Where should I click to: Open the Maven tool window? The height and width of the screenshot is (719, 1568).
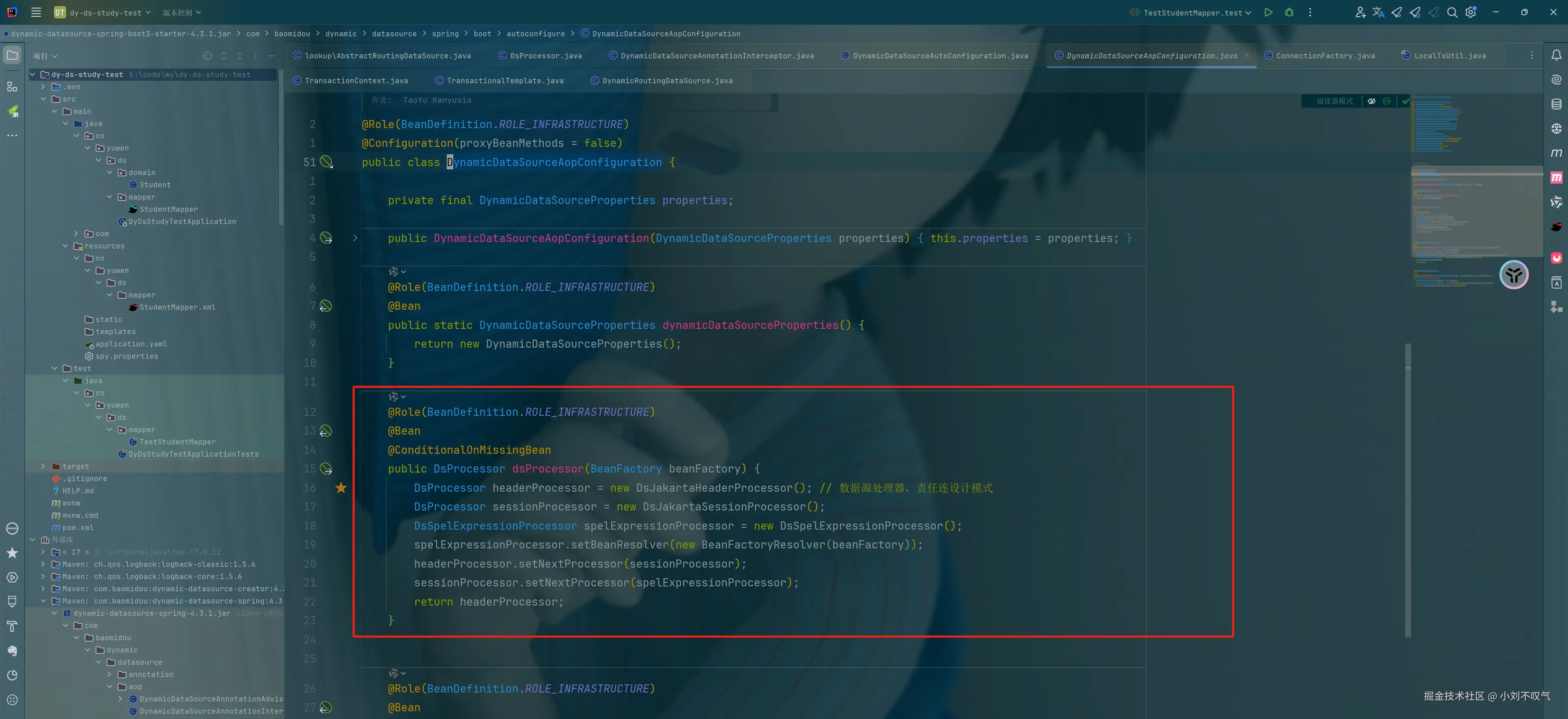(1556, 153)
